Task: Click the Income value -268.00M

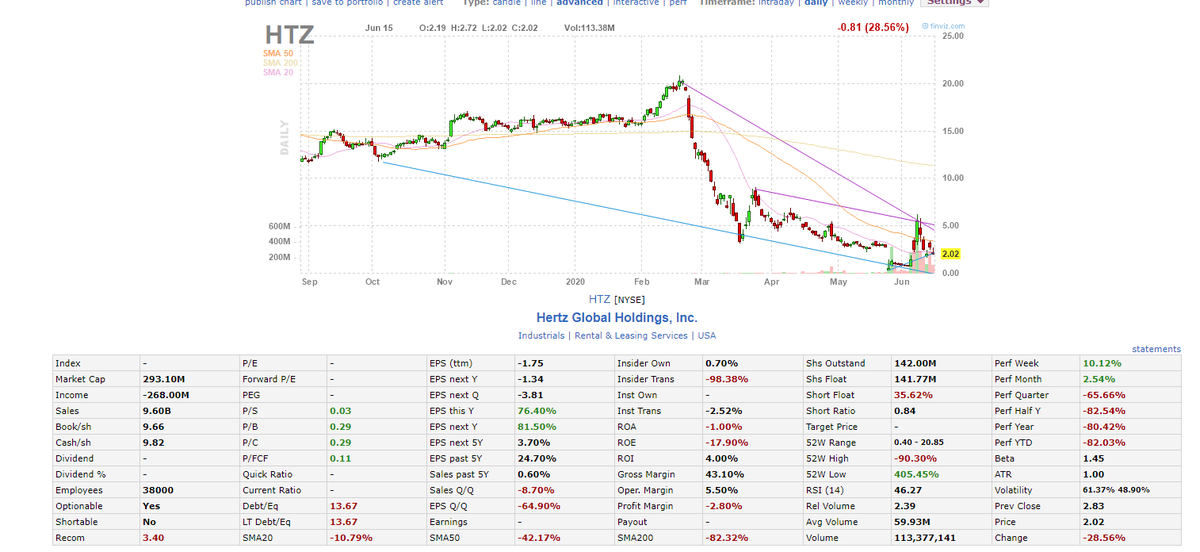Action: [166, 395]
